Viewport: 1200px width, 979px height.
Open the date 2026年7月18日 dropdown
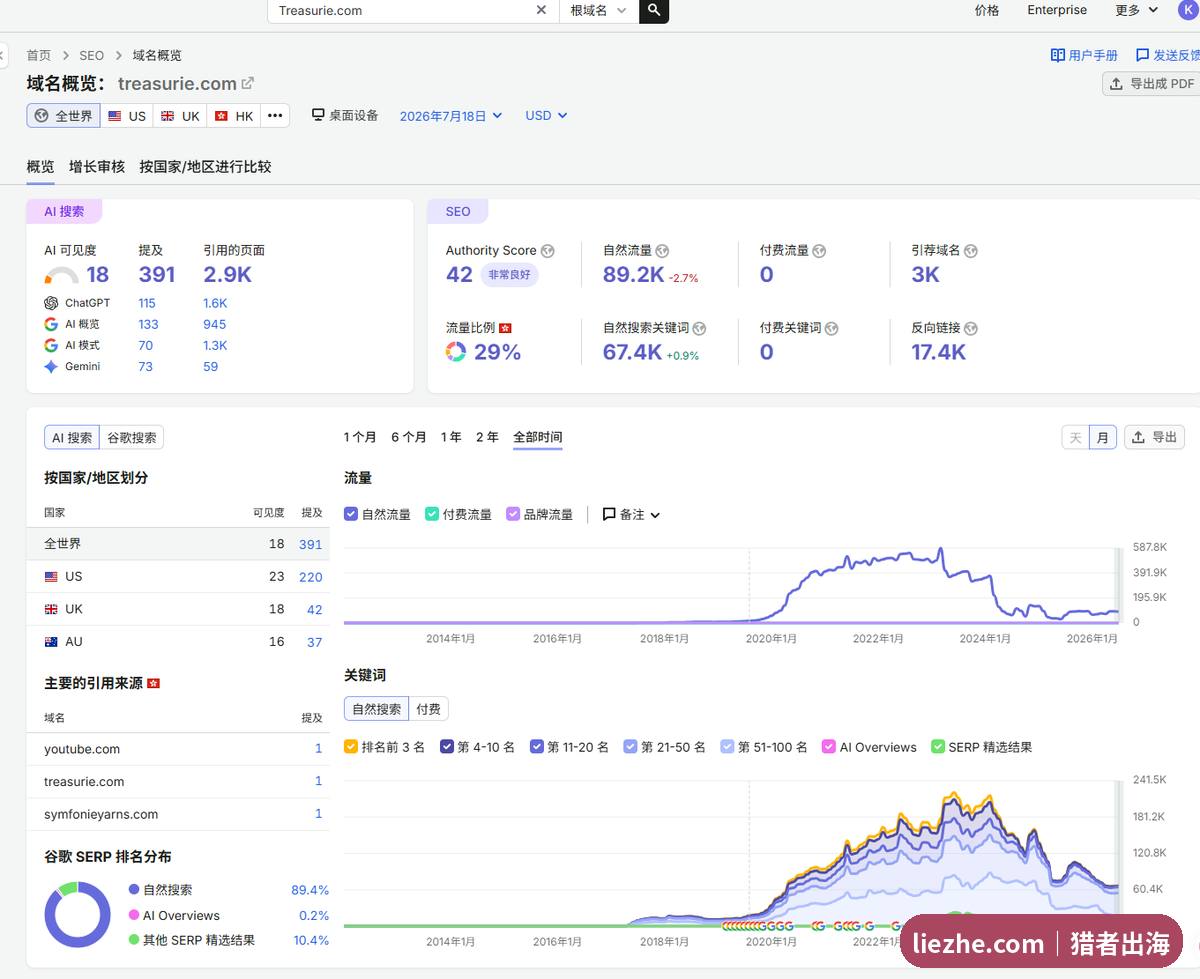point(451,116)
